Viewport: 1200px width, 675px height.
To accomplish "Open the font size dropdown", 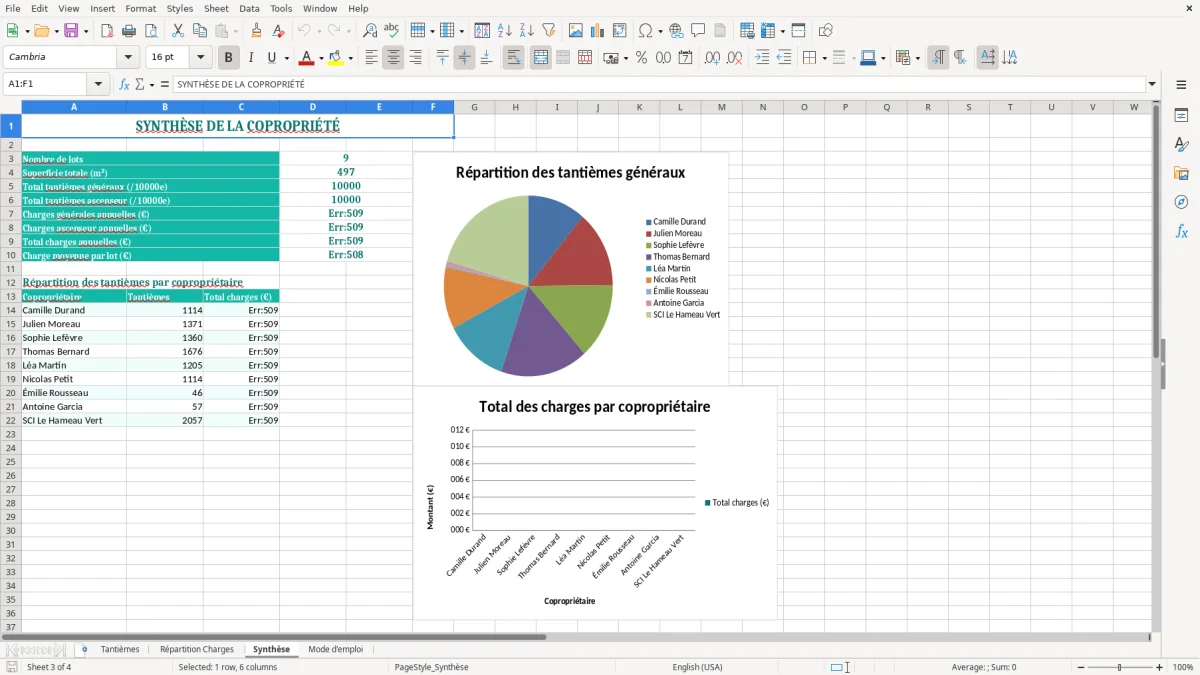I will point(201,58).
